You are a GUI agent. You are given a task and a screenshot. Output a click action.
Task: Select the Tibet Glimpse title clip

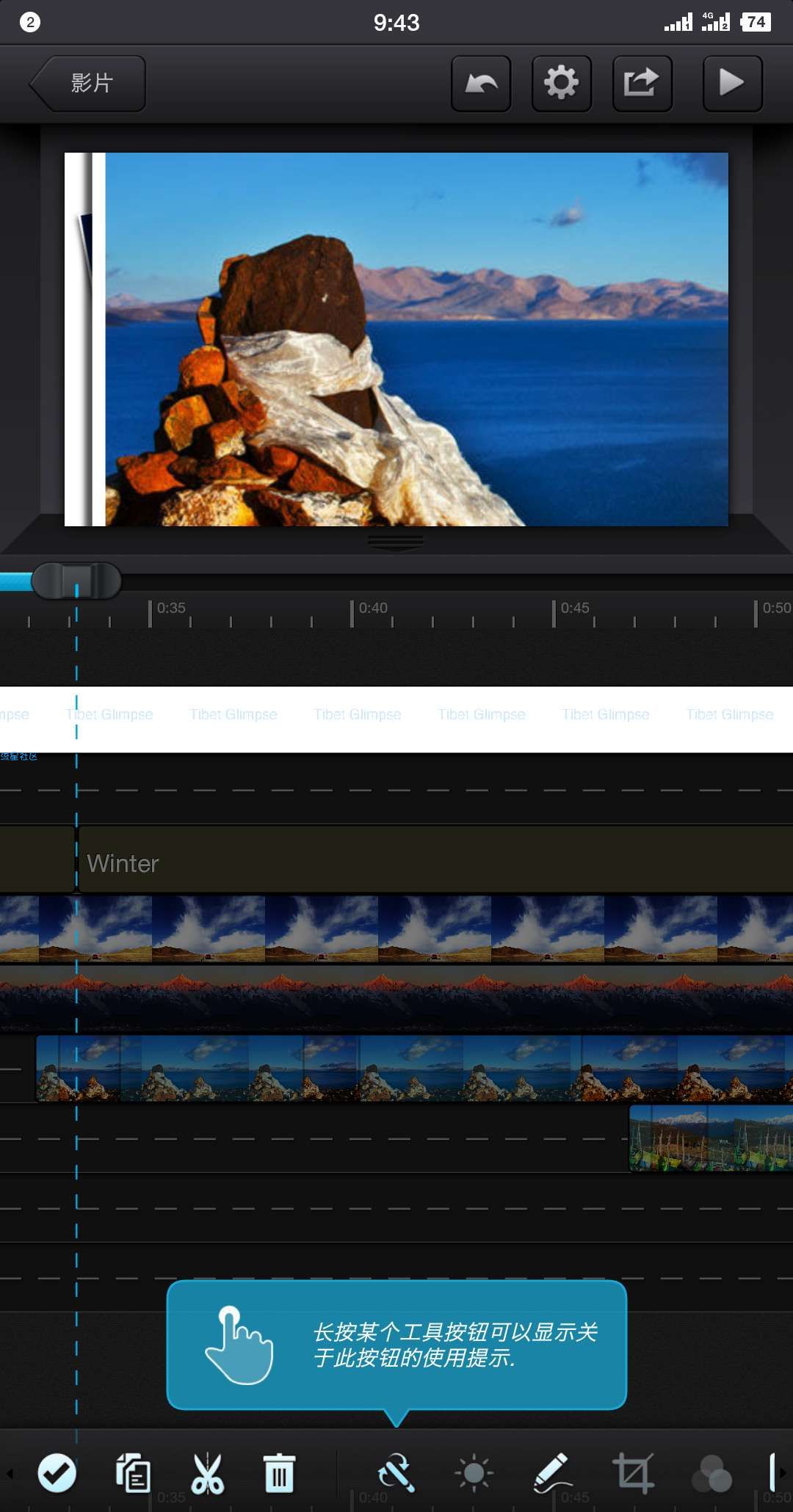click(396, 719)
